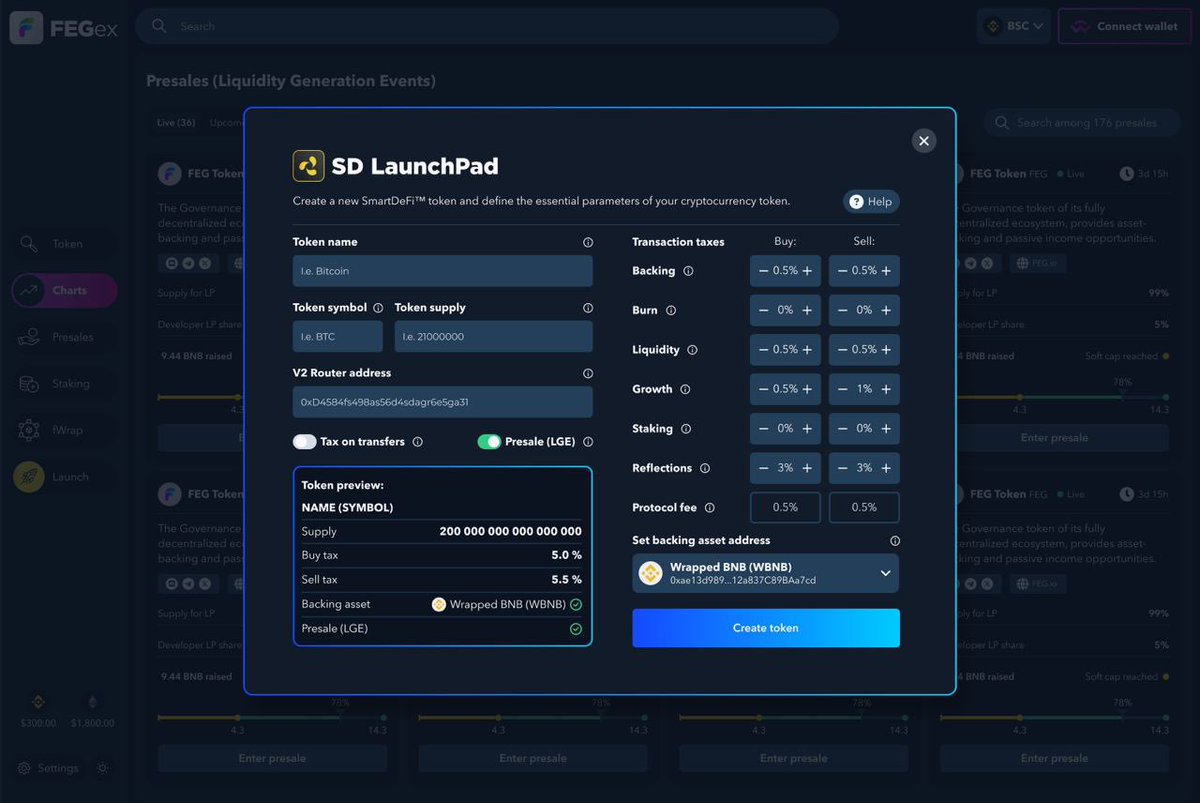Decrease Backing sell tax
This screenshot has width=1200, height=803.
coord(843,271)
